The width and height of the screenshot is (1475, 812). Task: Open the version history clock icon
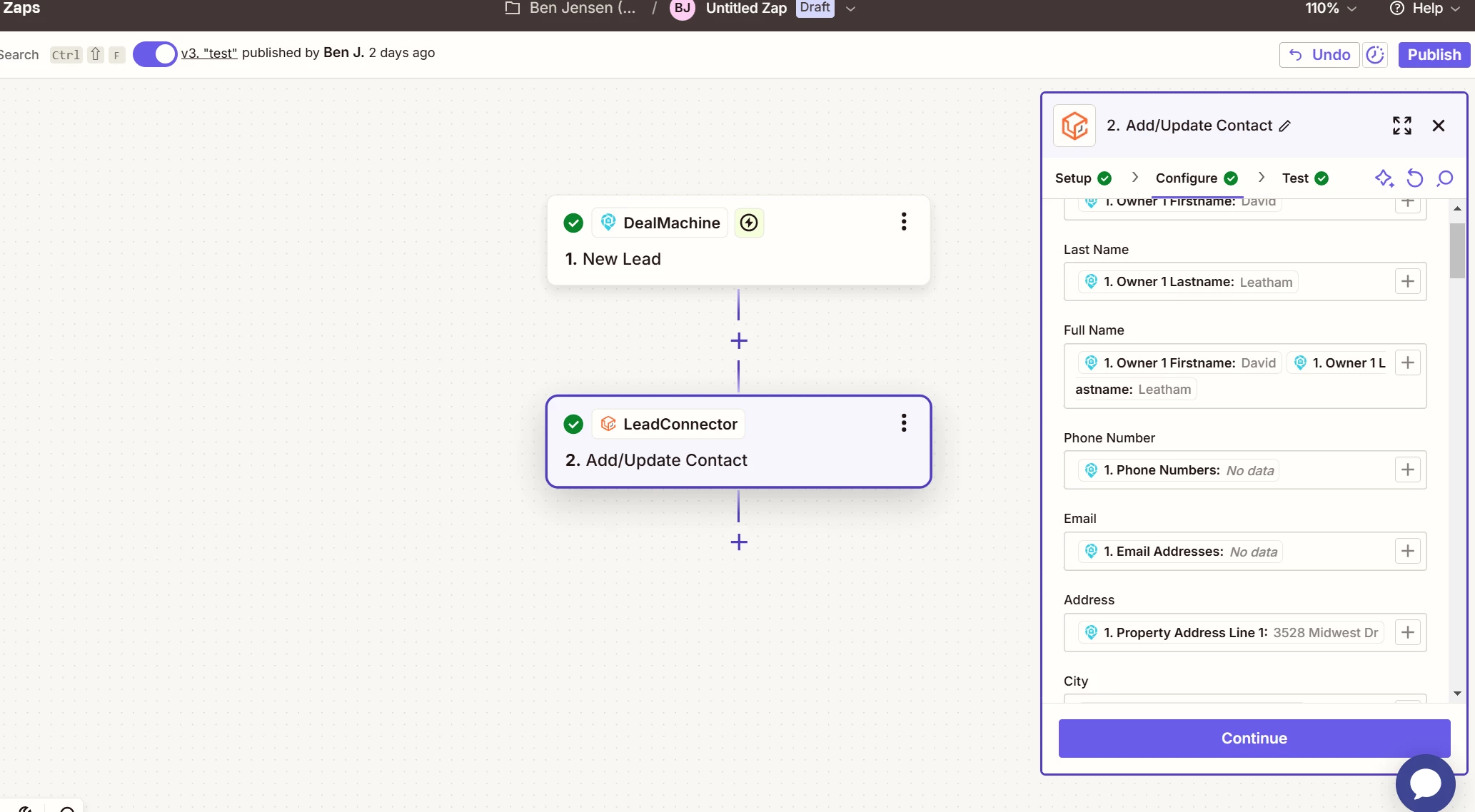tap(1375, 55)
